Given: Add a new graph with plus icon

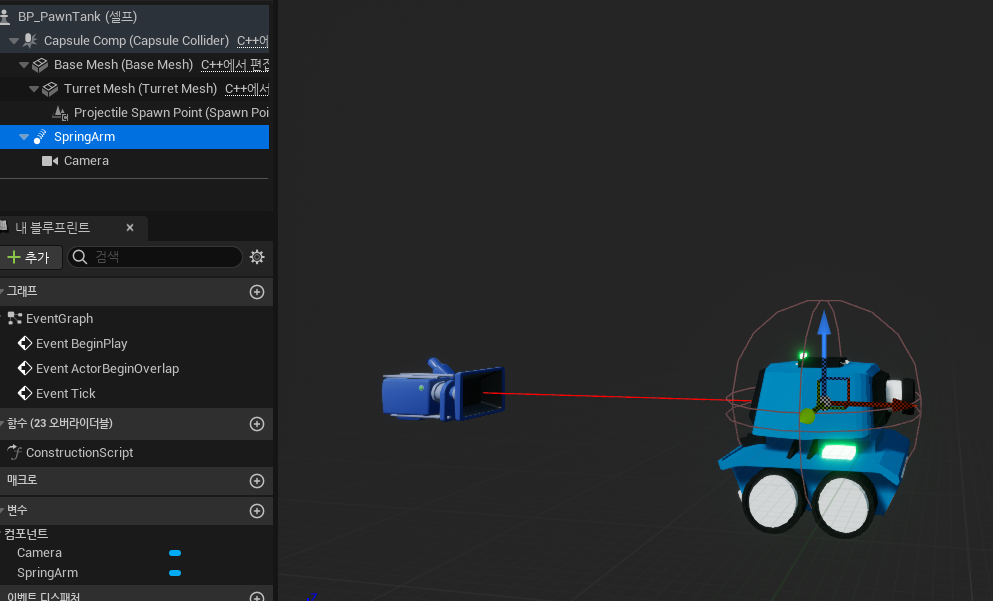Looking at the screenshot, I should (x=256, y=292).
